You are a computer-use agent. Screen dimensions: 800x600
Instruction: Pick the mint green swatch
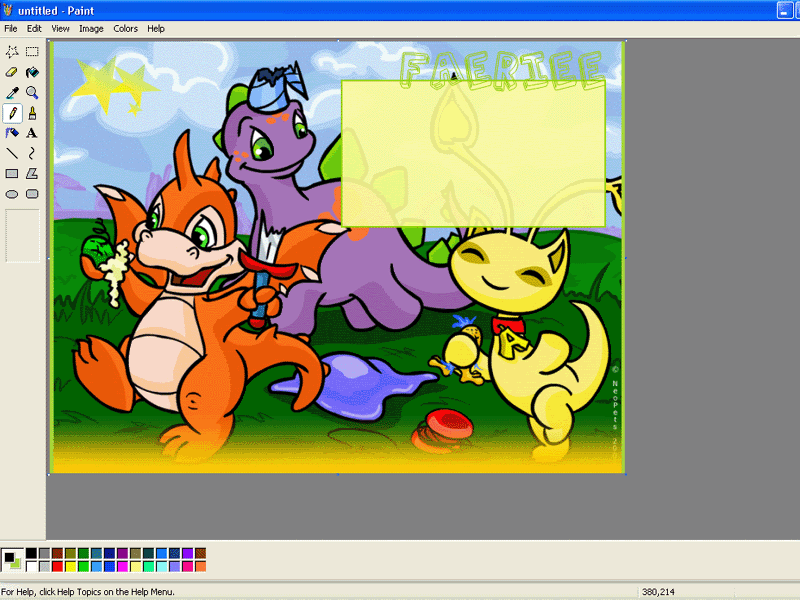coord(148,566)
